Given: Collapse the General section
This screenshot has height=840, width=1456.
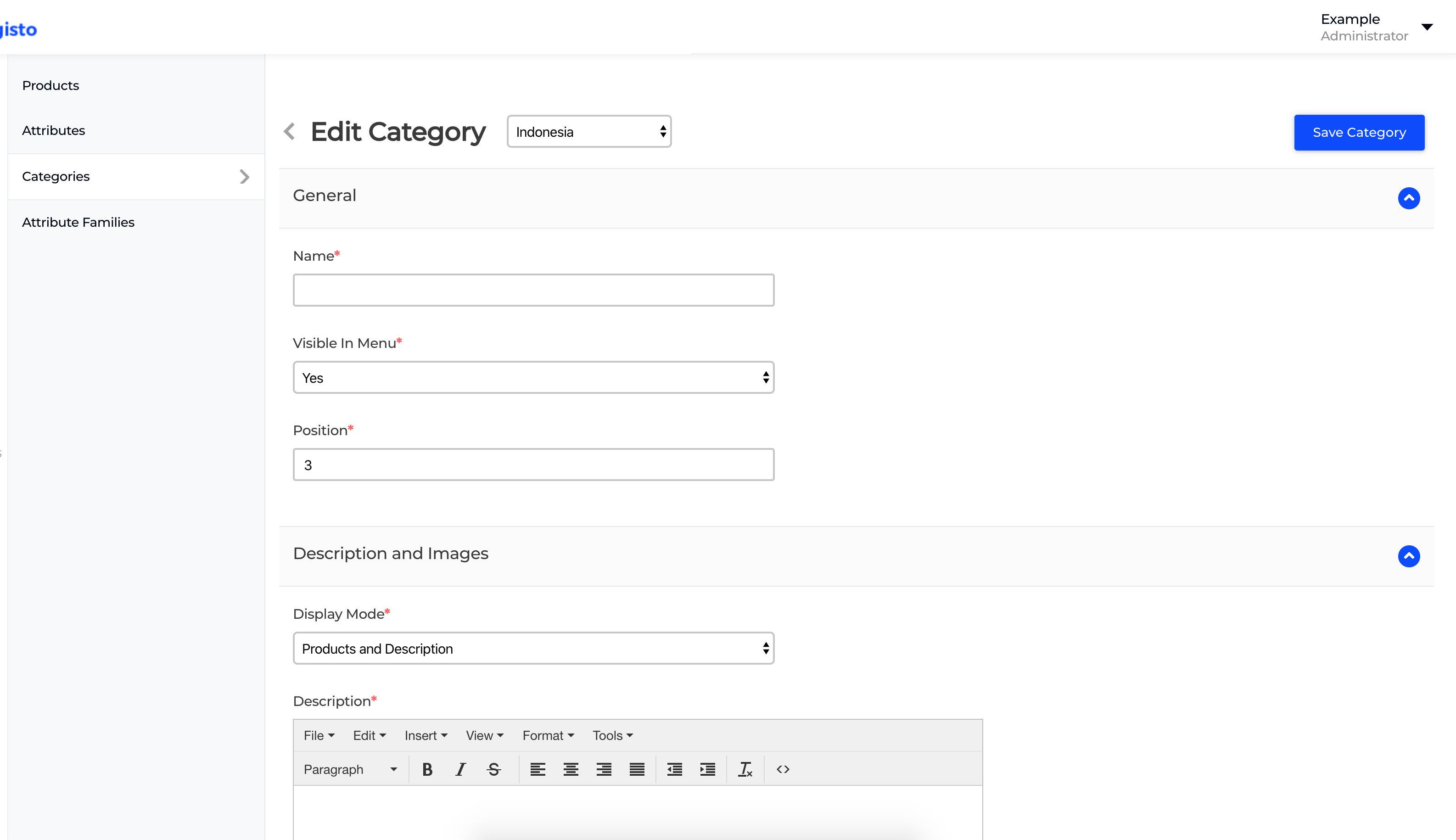Looking at the screenshot, I should click(1409, 198).
